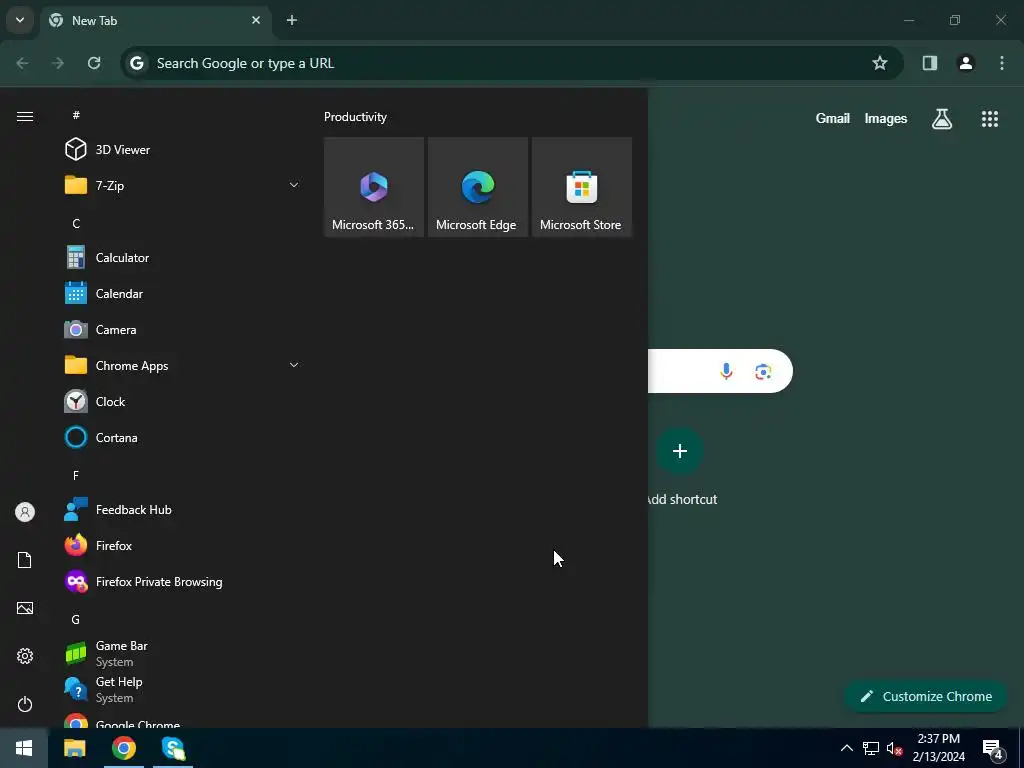
Task: Open the network status tray icon
Action: pyautogui.click(x=871, y=748)
